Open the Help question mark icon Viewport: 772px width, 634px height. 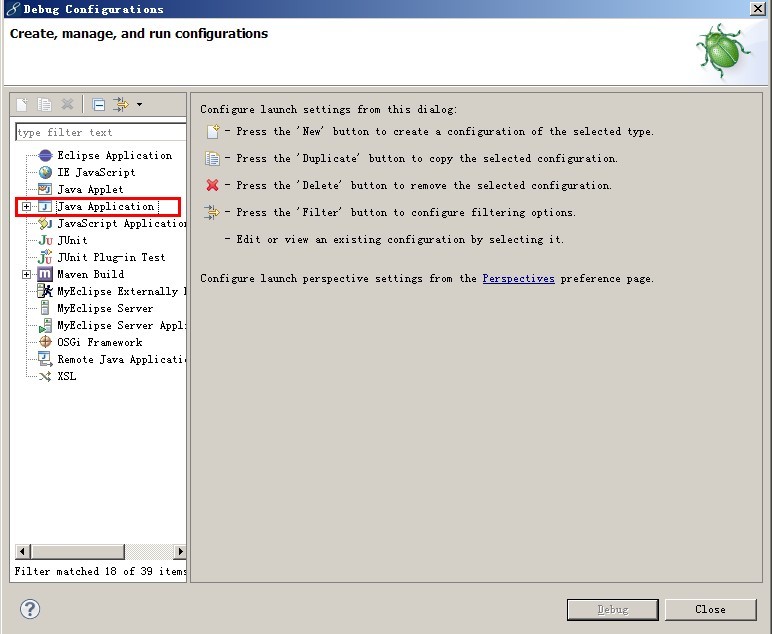pos(30,609)
